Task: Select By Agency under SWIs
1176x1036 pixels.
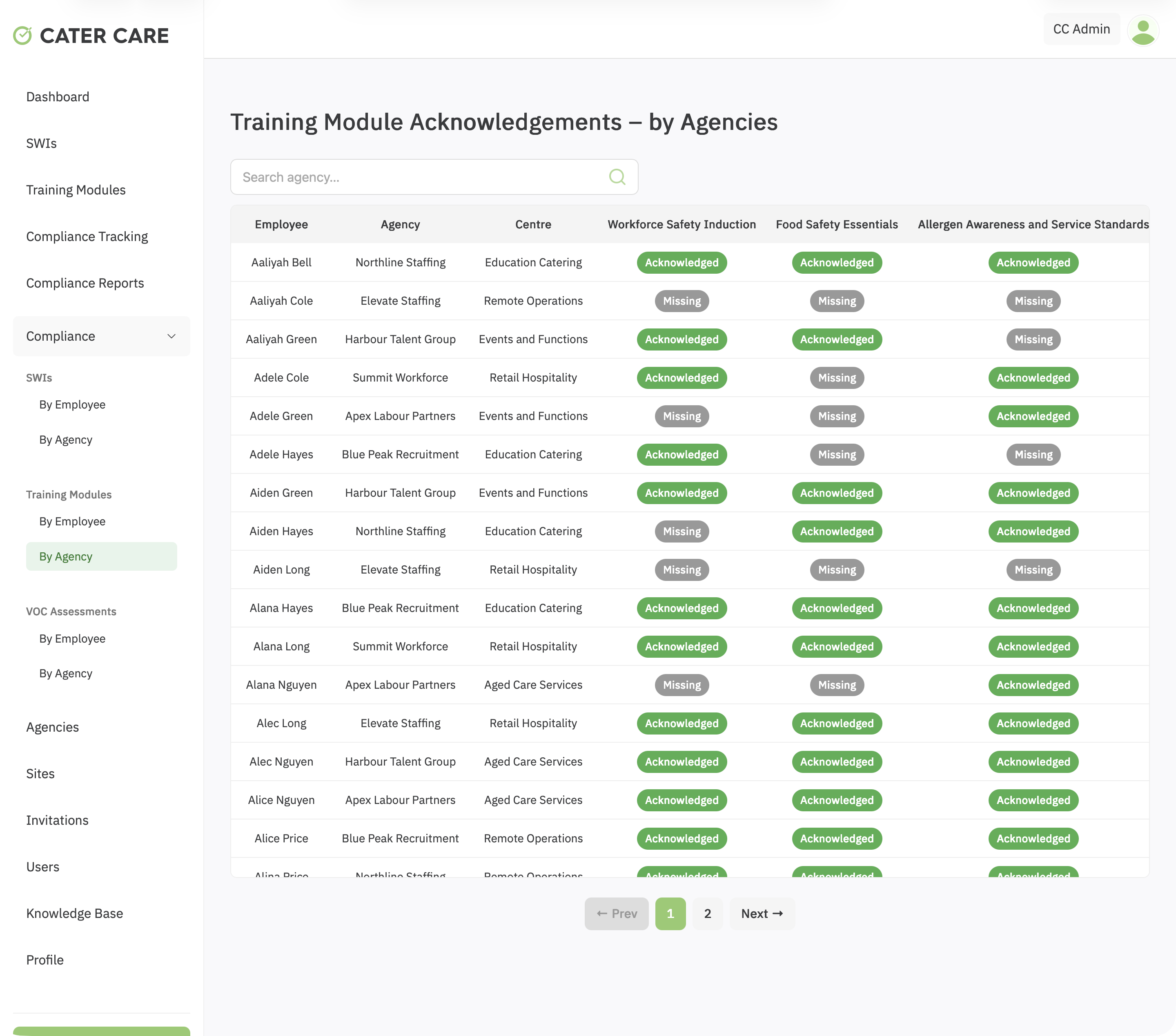Action: coord(66,440)
